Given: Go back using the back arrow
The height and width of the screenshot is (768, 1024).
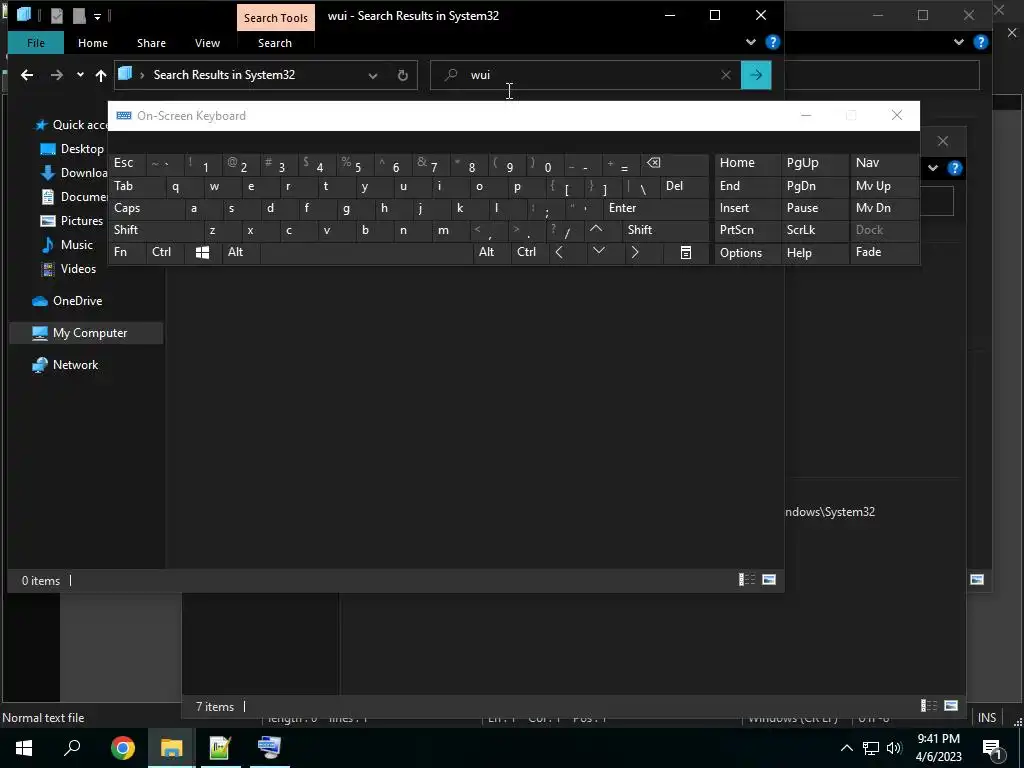Looking at the screenshot, I should (x=27, y=75).
